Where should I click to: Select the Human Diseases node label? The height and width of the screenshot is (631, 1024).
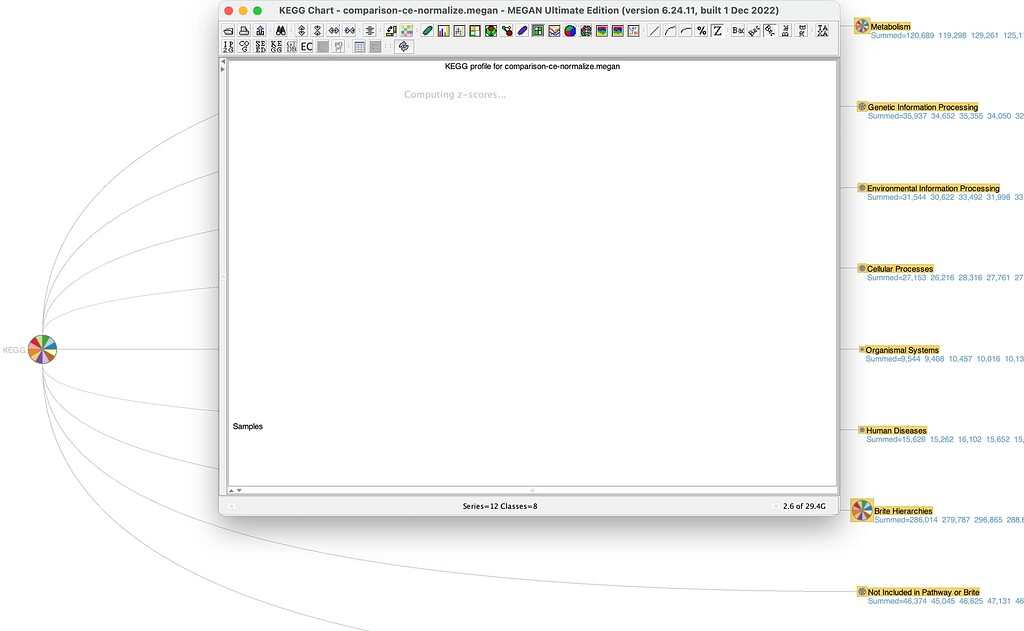point(896,431)
